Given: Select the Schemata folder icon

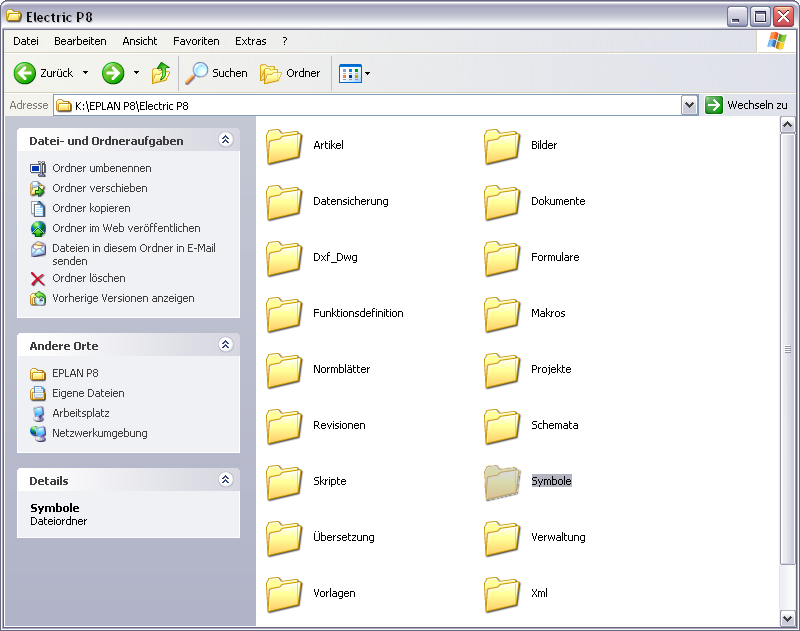Looking at the screenshot, I should (x=502, y=426).
